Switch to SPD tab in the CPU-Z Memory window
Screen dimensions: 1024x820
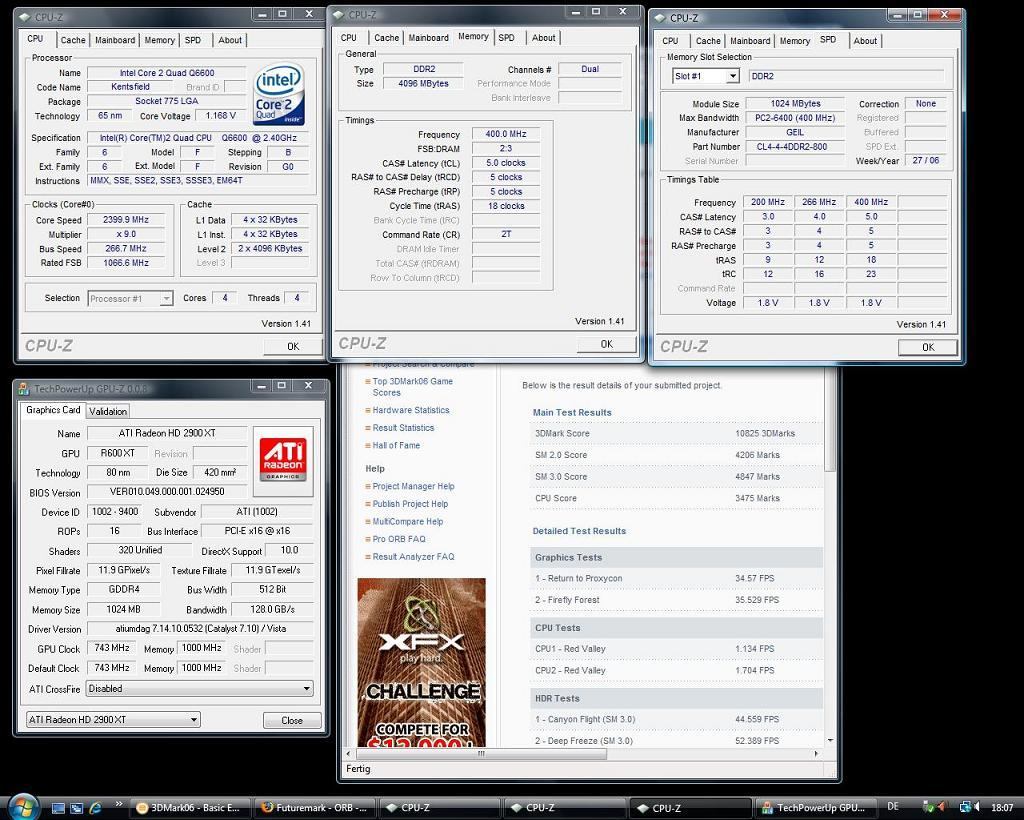click(x=506, y=38)
